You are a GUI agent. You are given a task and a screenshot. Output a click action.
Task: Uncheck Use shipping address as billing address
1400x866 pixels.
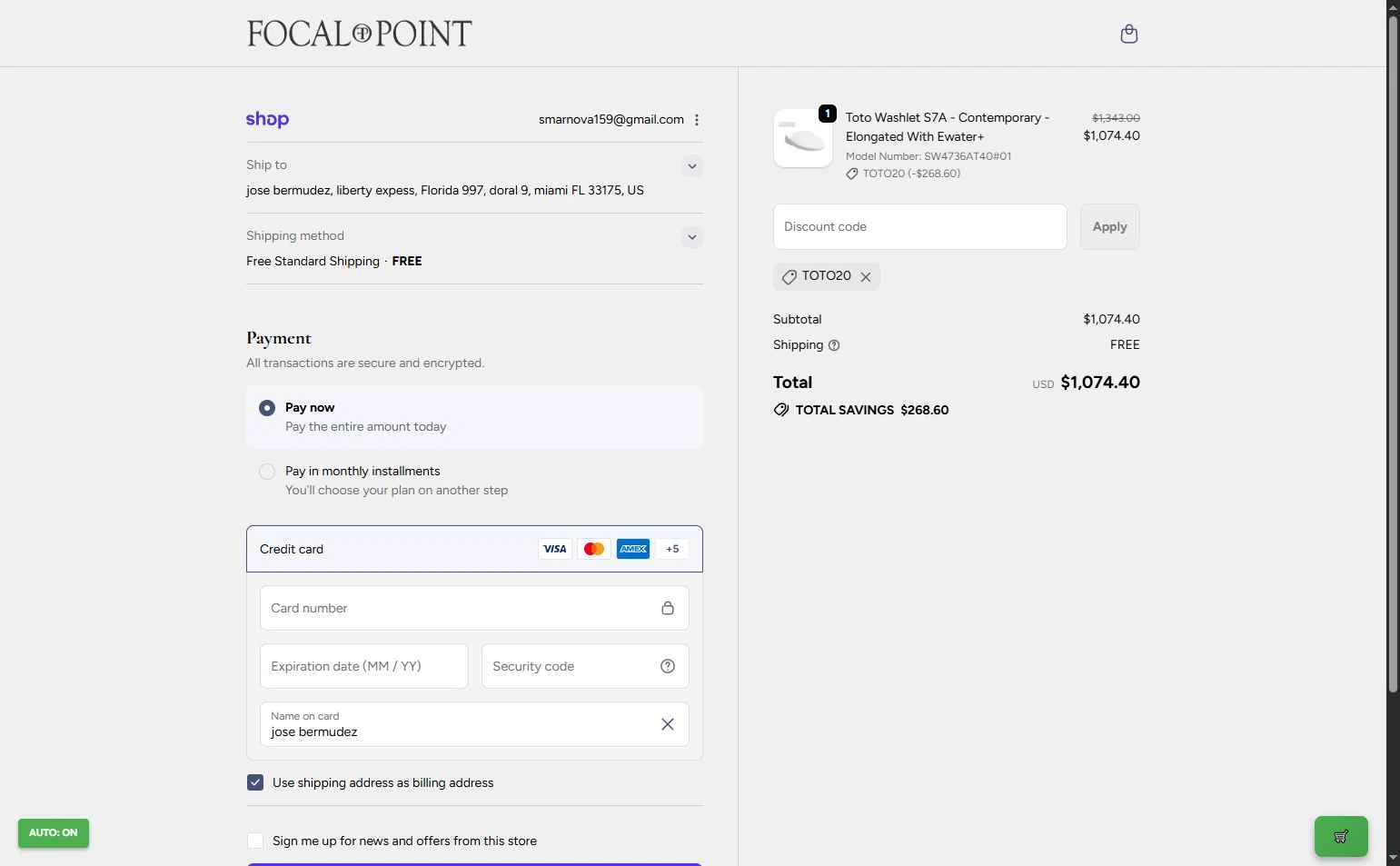pyautogui.click(x=255, y=782)
